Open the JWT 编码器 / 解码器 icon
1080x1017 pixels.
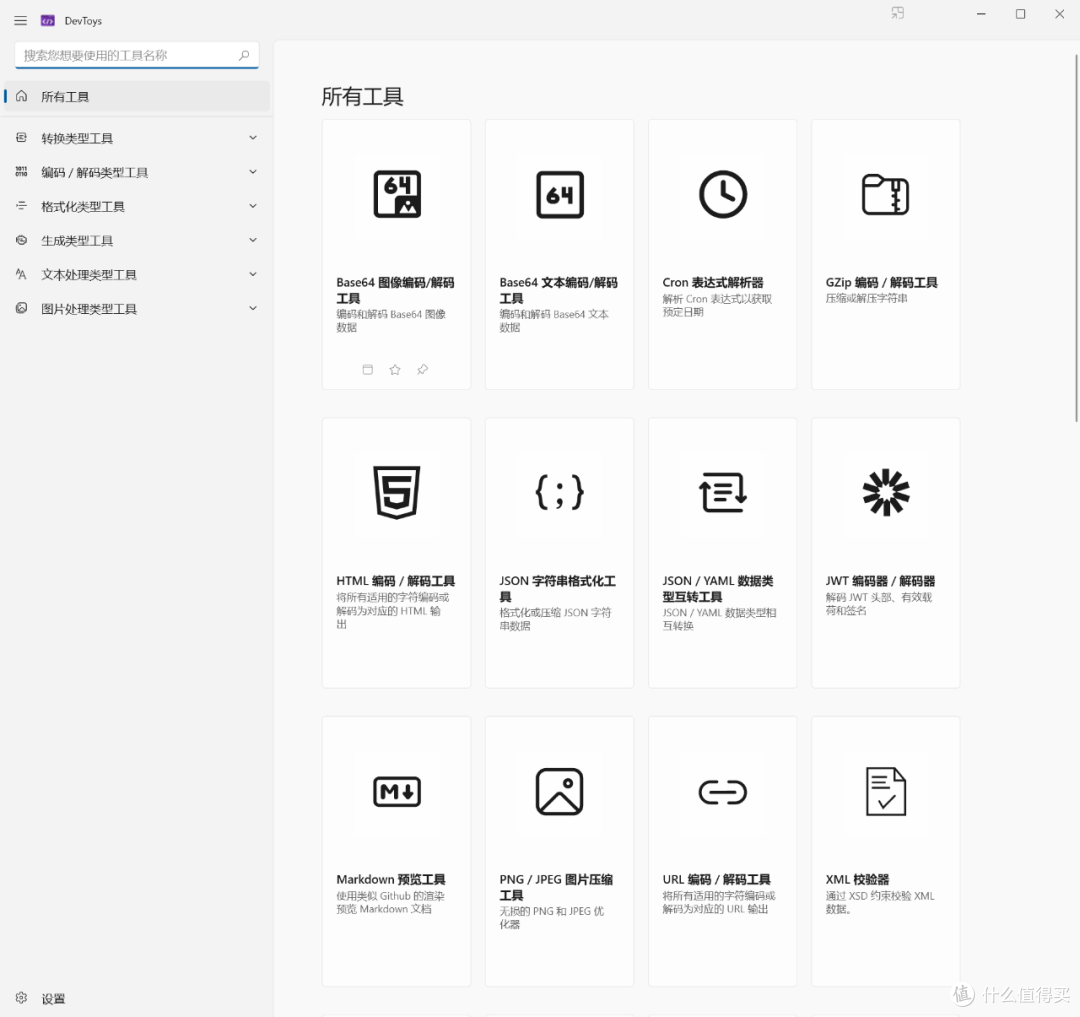886,492
